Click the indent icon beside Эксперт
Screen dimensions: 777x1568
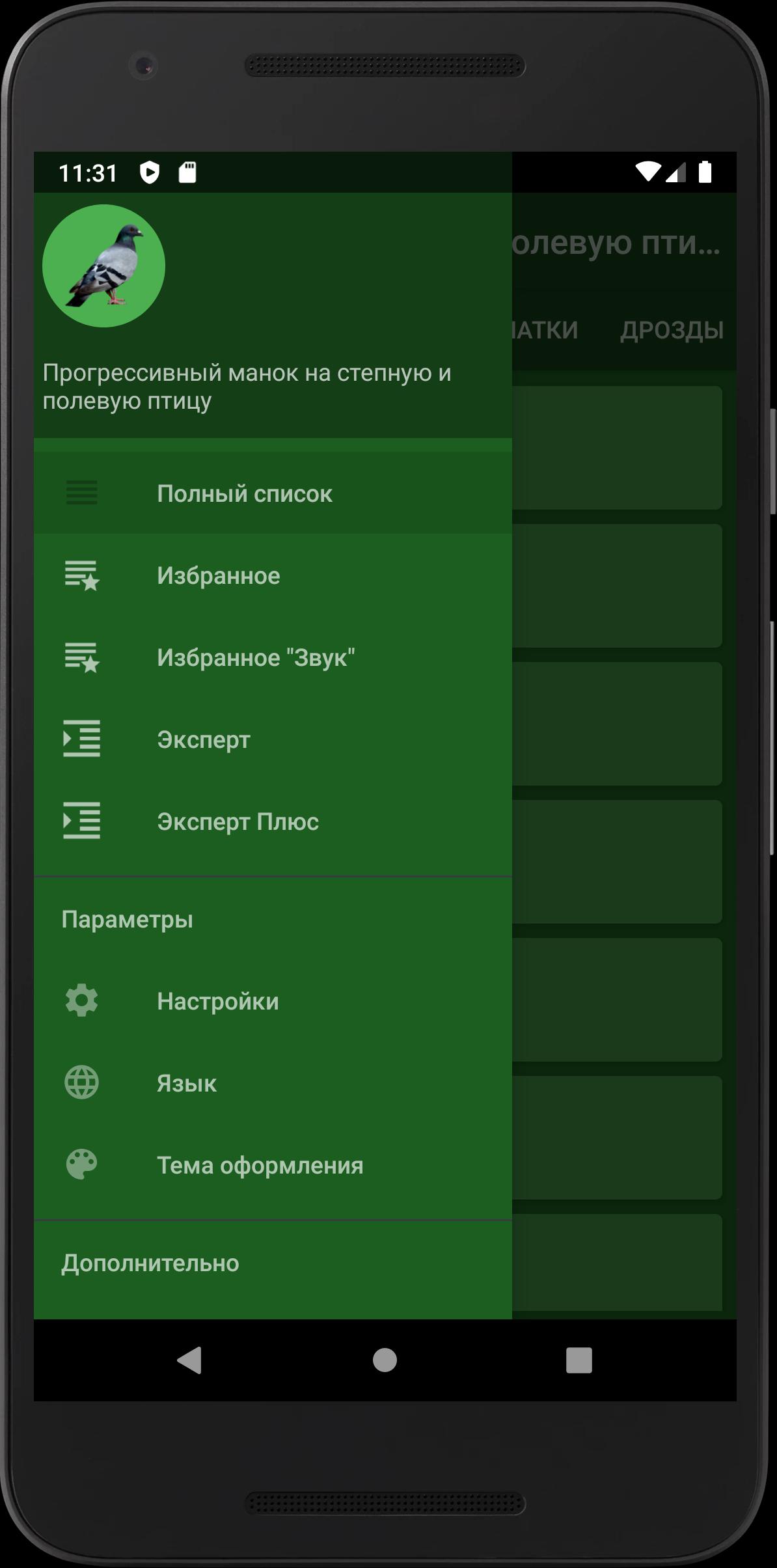click(x=82, y=739)
